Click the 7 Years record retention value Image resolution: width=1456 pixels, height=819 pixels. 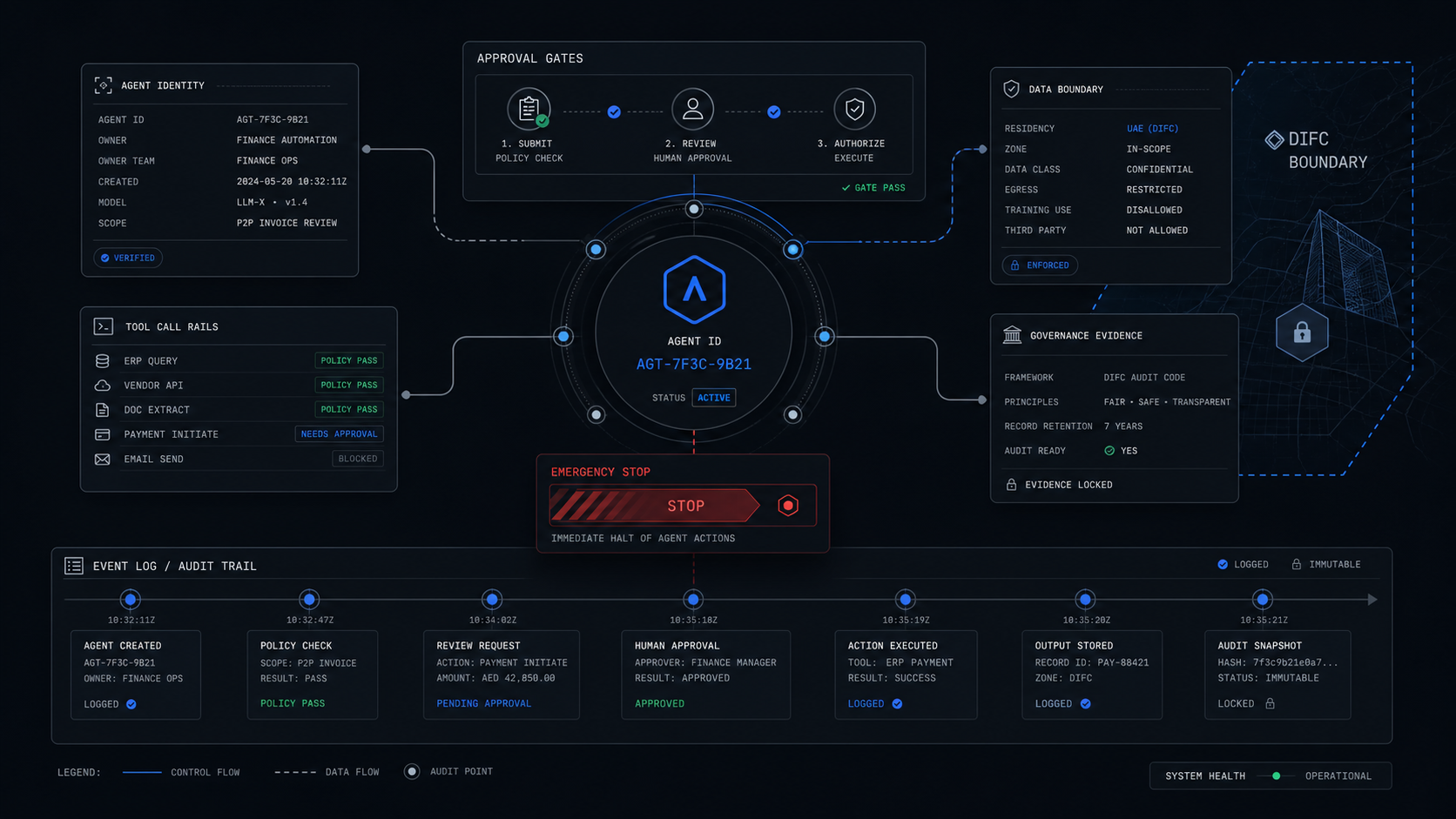[1123, 426]
